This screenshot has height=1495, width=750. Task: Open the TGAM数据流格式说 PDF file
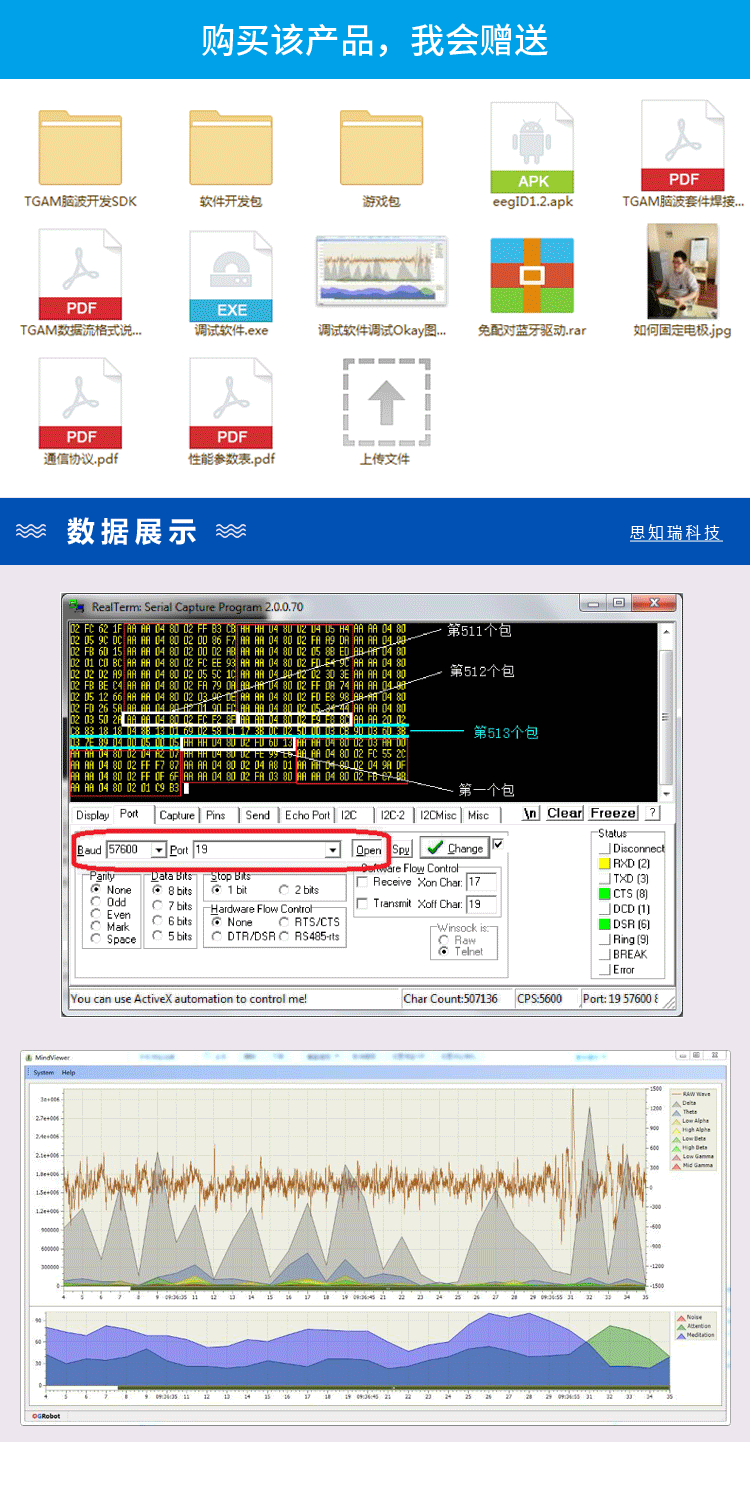pos(81,275)
